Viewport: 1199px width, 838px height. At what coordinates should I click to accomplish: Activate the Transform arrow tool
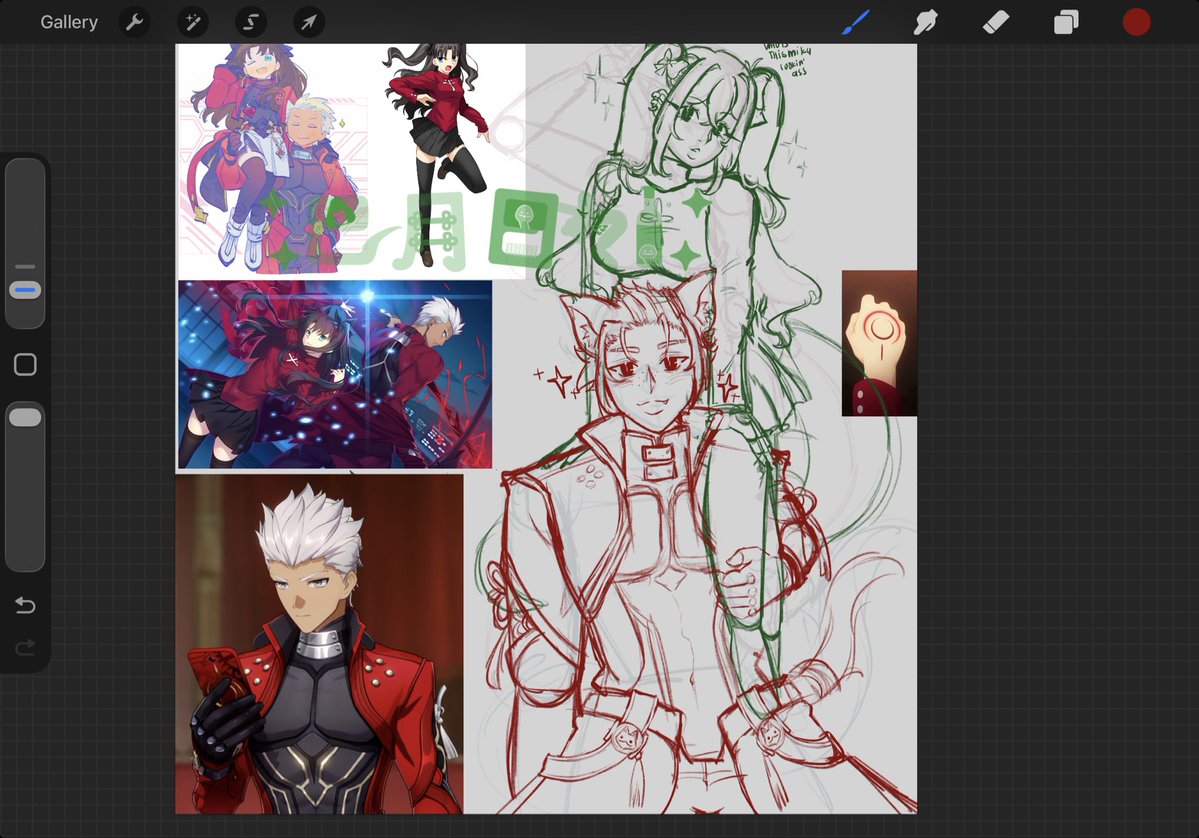[309, 22]
